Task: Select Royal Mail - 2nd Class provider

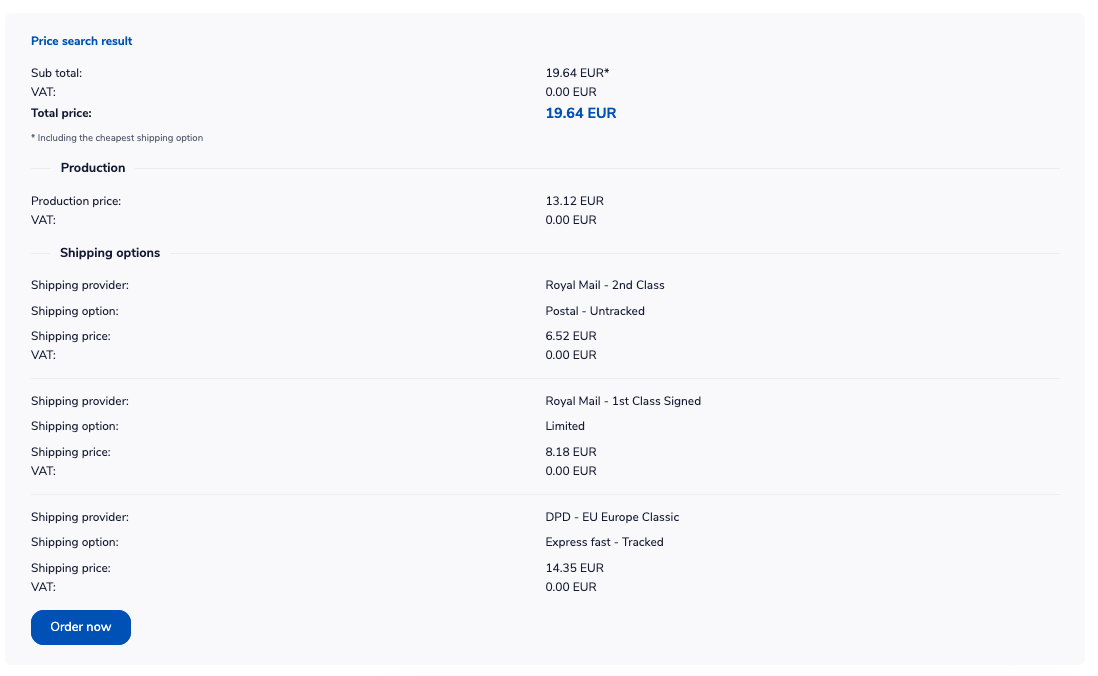Action: pyautogui.click(x=605, y=285)
